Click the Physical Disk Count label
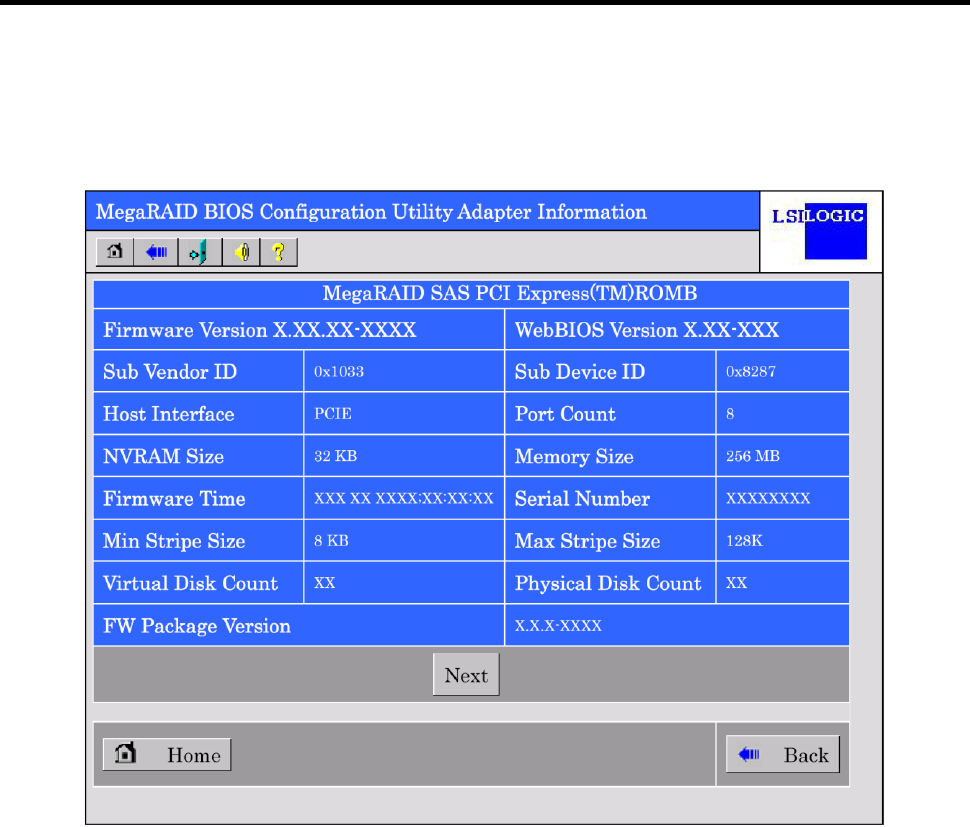This screenshot has height=827, width=970. click(608, 583)
